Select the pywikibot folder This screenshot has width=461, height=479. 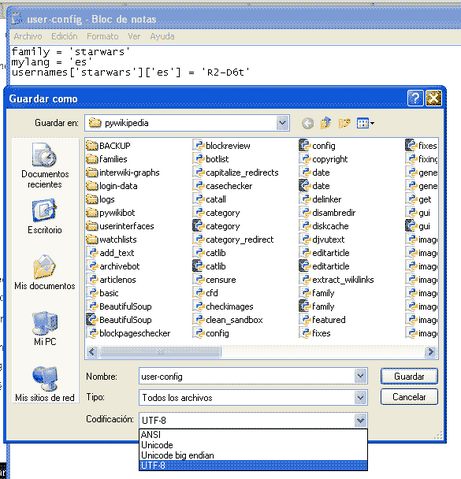[x=111, y=213]
